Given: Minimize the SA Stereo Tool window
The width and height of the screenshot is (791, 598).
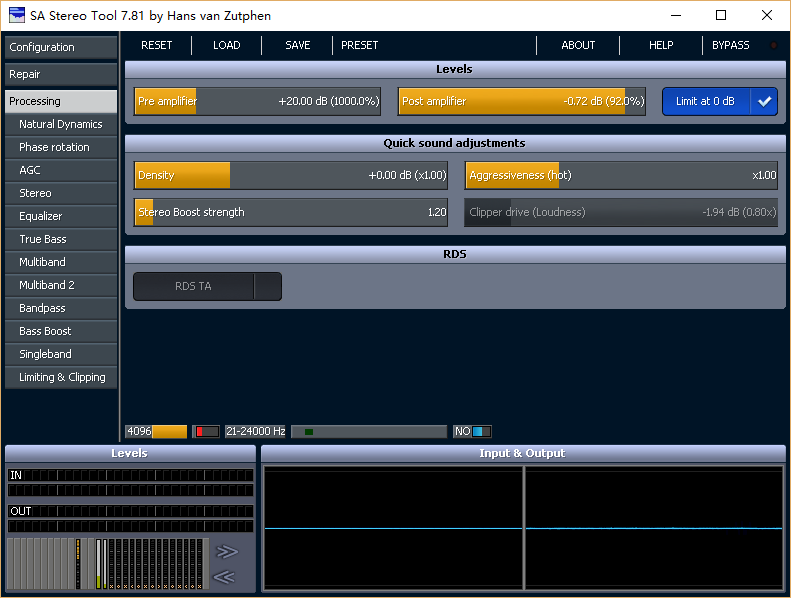Looking at the screenshot, I should click(x=676, y=16).
